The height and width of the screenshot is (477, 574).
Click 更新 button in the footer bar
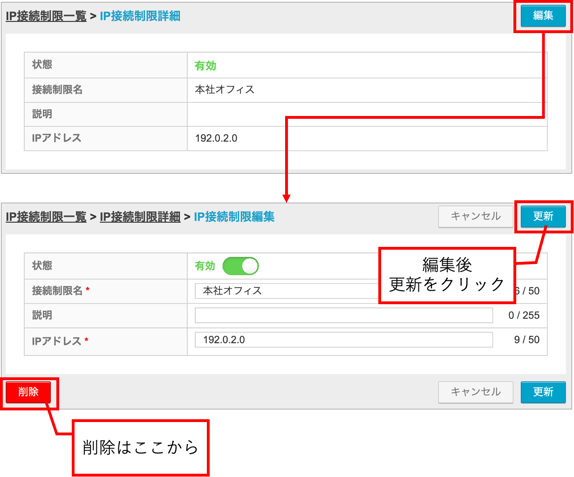(543, 392)
